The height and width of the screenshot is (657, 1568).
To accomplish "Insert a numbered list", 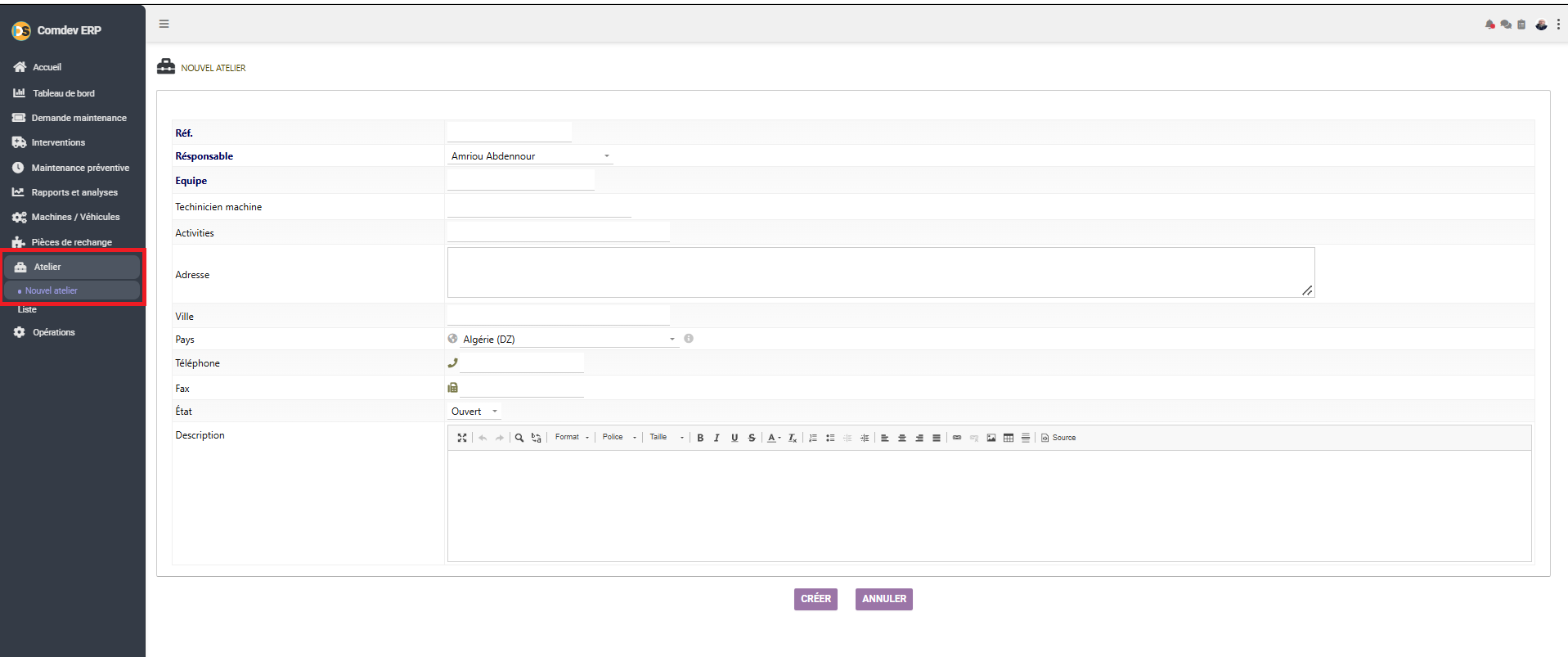I will pyautogui.click(x=813, y=438).
